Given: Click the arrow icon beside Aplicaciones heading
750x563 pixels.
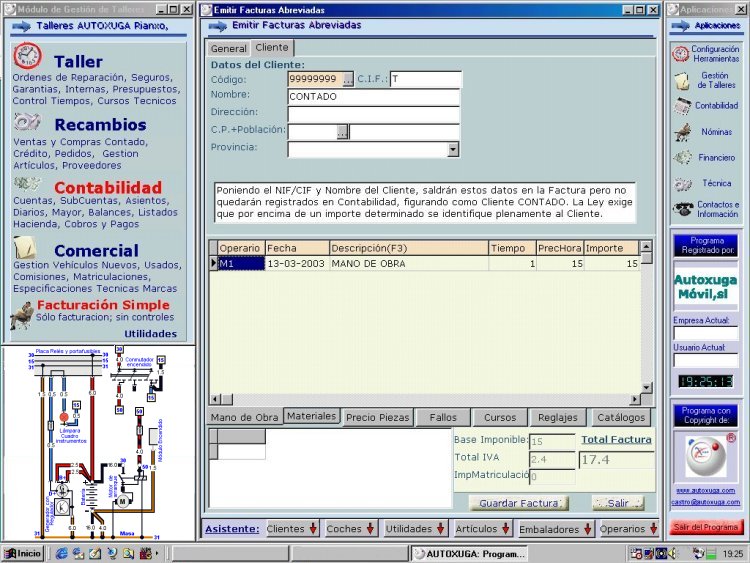Looking at the screenshot, I should [680, 26].
